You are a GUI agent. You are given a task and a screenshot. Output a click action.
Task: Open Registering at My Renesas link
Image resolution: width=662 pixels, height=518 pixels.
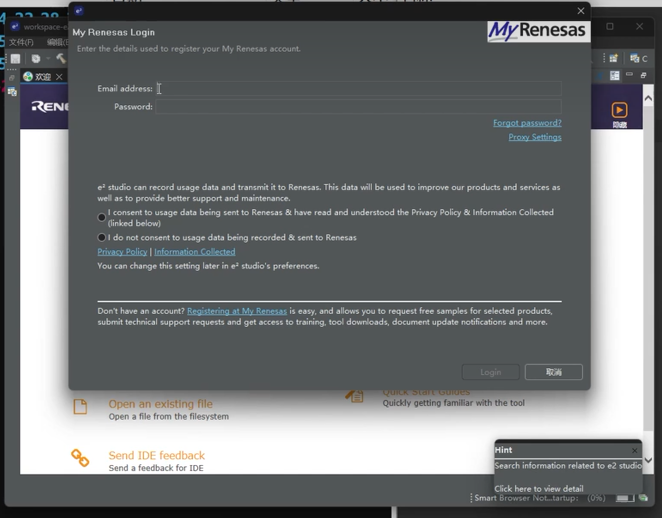coord(237,311)
